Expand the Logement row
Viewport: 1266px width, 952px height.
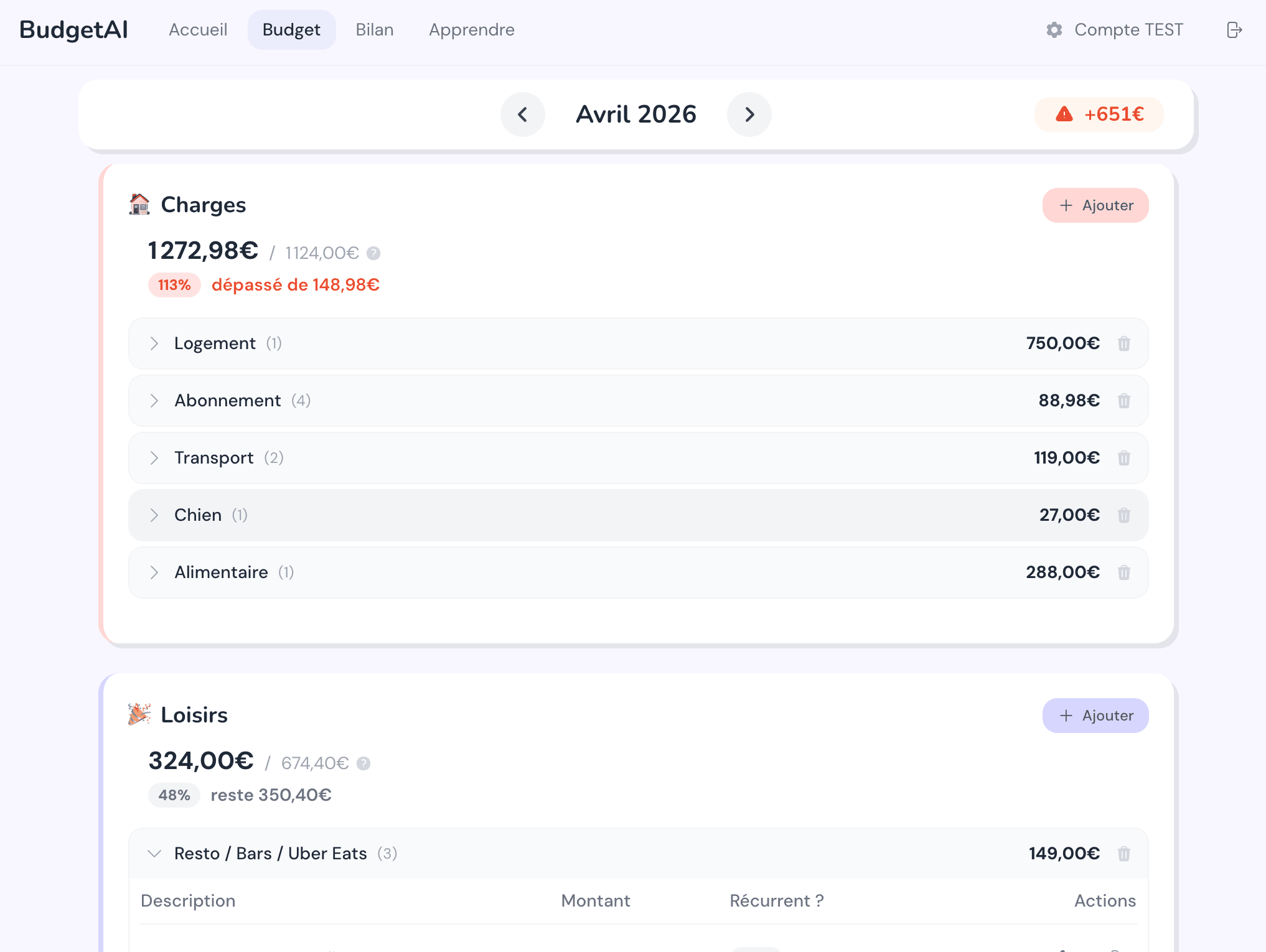tap(154, 343)
